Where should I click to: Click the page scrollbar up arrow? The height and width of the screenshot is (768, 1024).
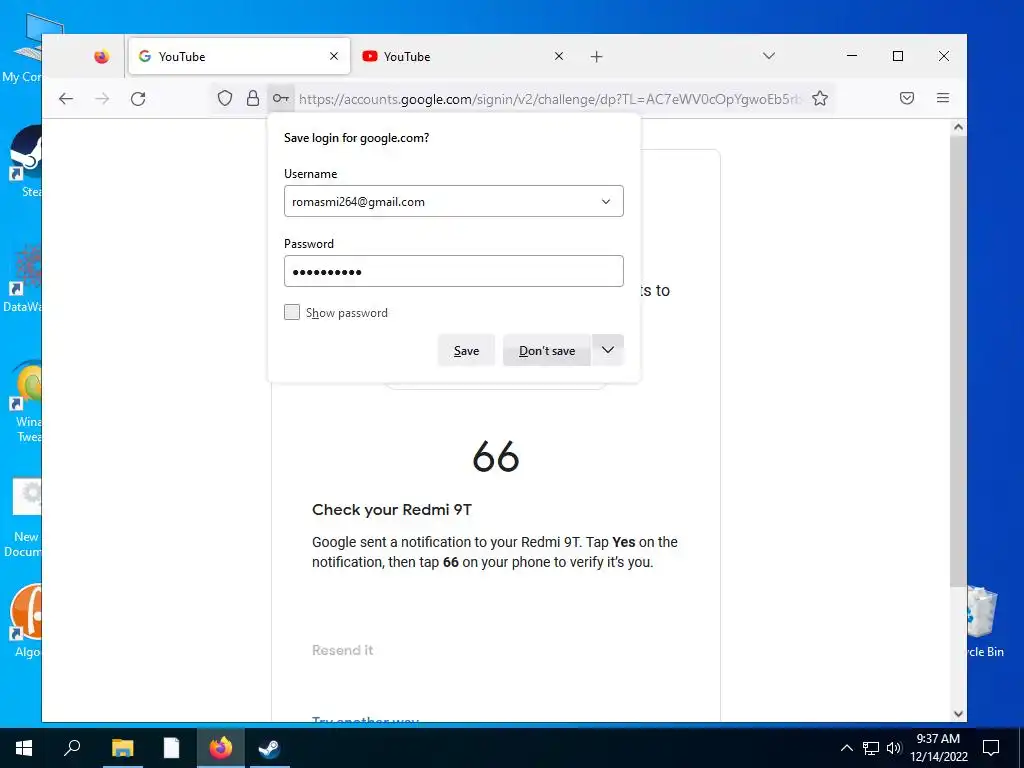(x=958, y=127)
